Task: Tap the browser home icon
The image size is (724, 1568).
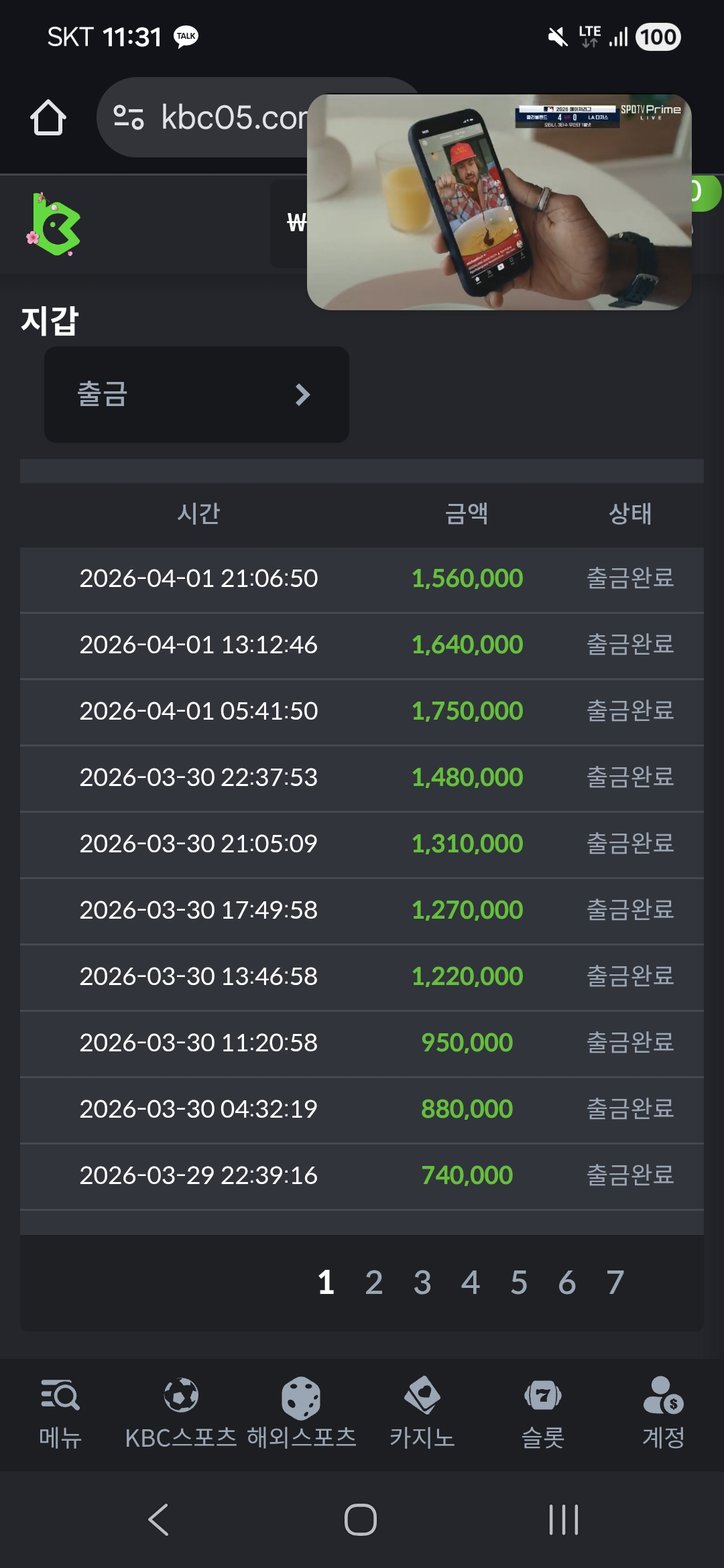Action: click(48, 118)
